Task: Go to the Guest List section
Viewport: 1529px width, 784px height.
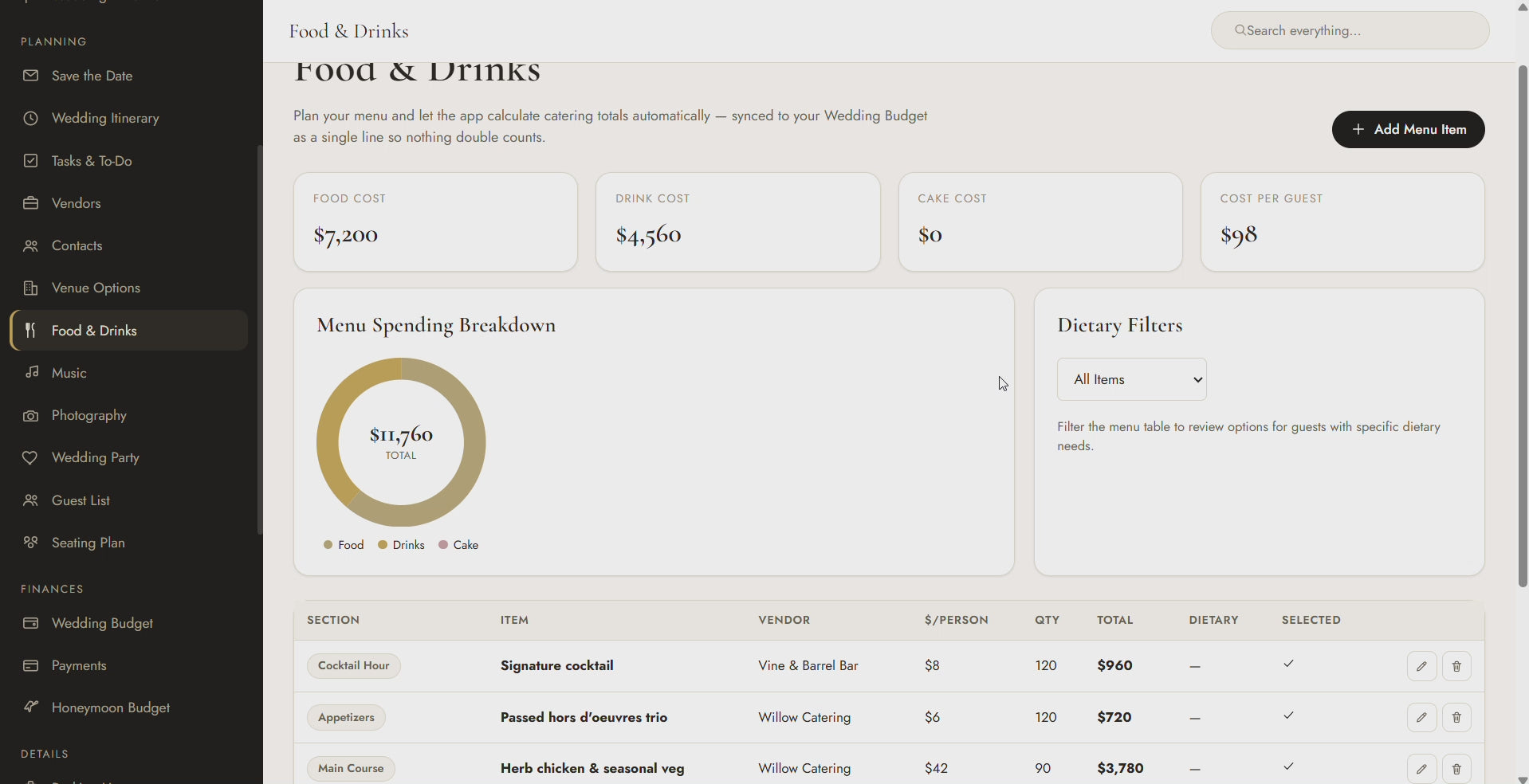Action: pos(81,500)
